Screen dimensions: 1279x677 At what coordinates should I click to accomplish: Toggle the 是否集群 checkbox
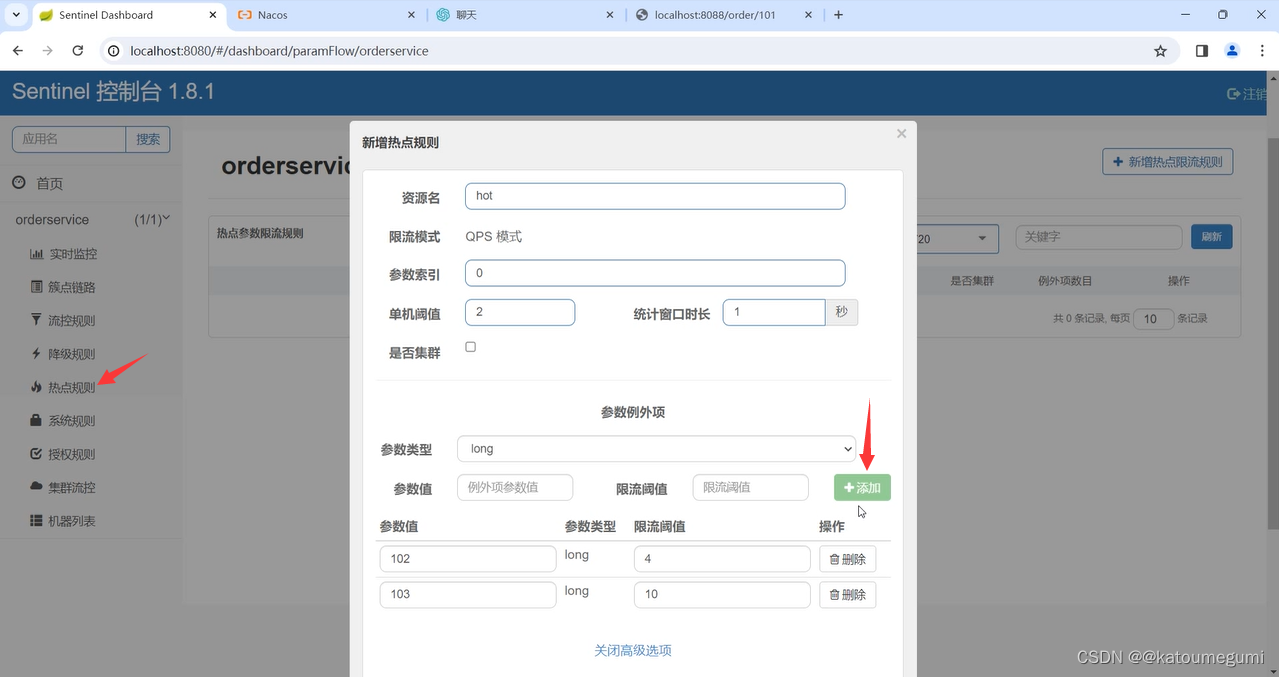pyautogui.click(x=471, y=347)
